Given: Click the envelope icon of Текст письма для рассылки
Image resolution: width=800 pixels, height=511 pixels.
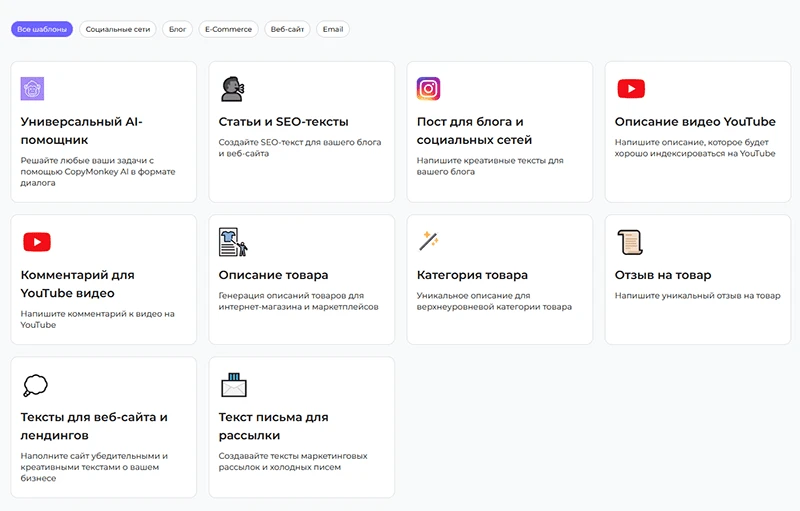Looking at the screenshot, I should (234, 385).
